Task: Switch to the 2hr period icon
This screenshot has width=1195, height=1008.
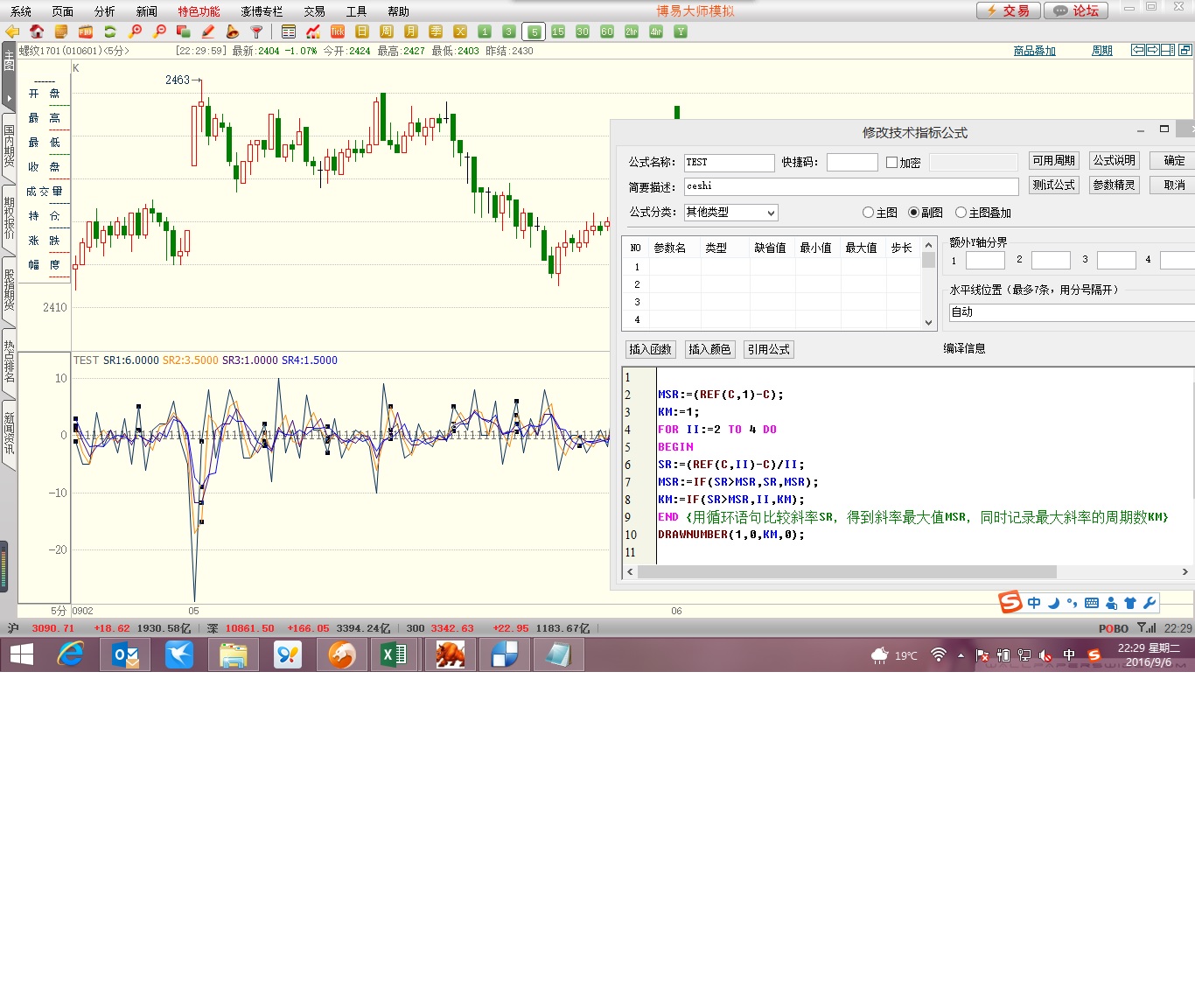Action: pyautogui.click(x=632, y=31)
